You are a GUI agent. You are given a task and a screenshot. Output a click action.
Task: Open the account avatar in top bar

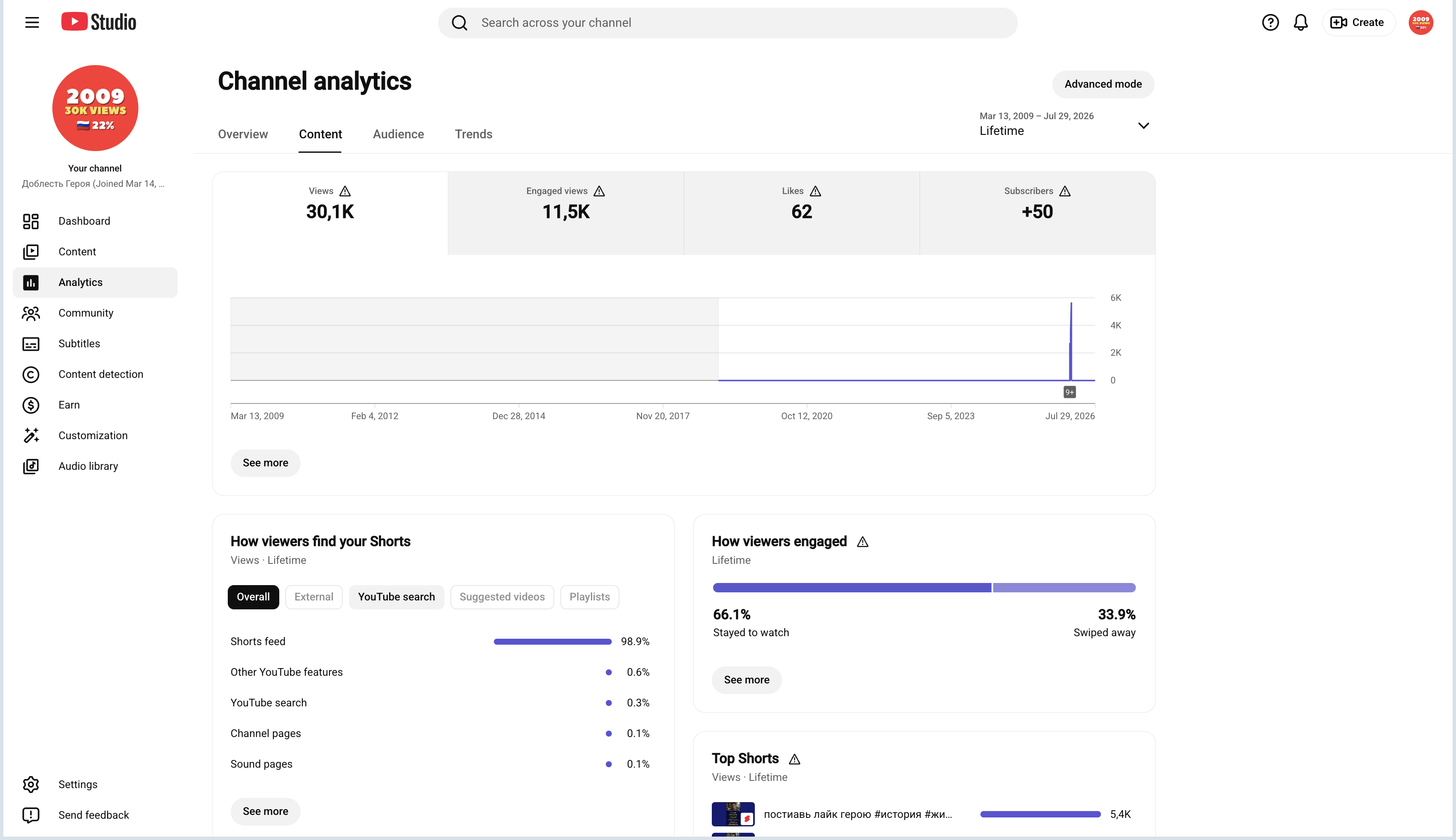coord(1421,23)
